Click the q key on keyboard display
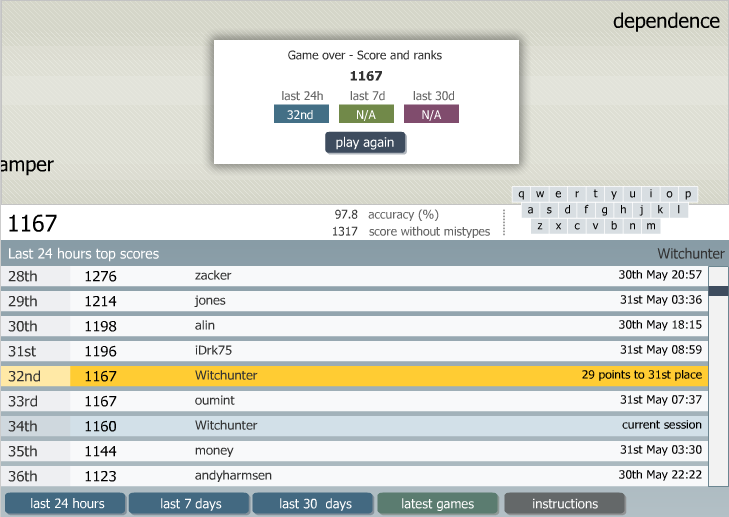The height and width of the screenshot is (517, 729). 521,194
